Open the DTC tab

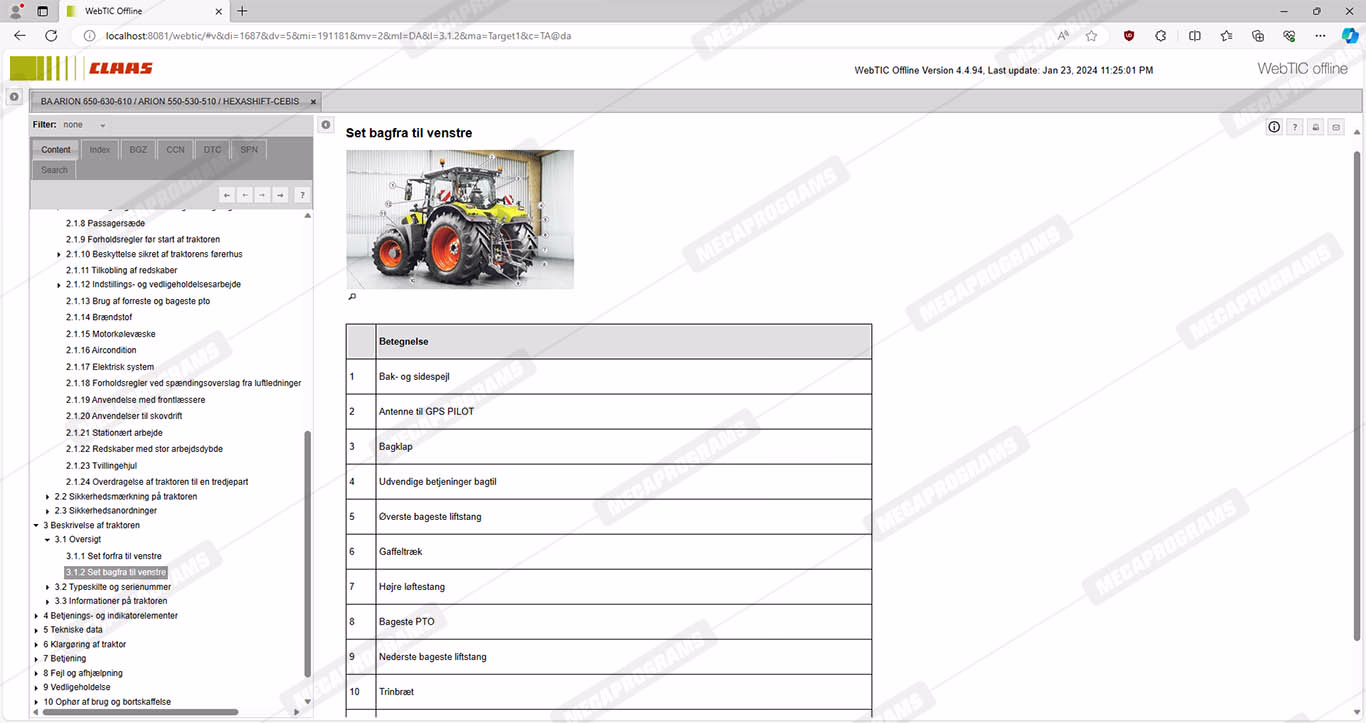212,150
